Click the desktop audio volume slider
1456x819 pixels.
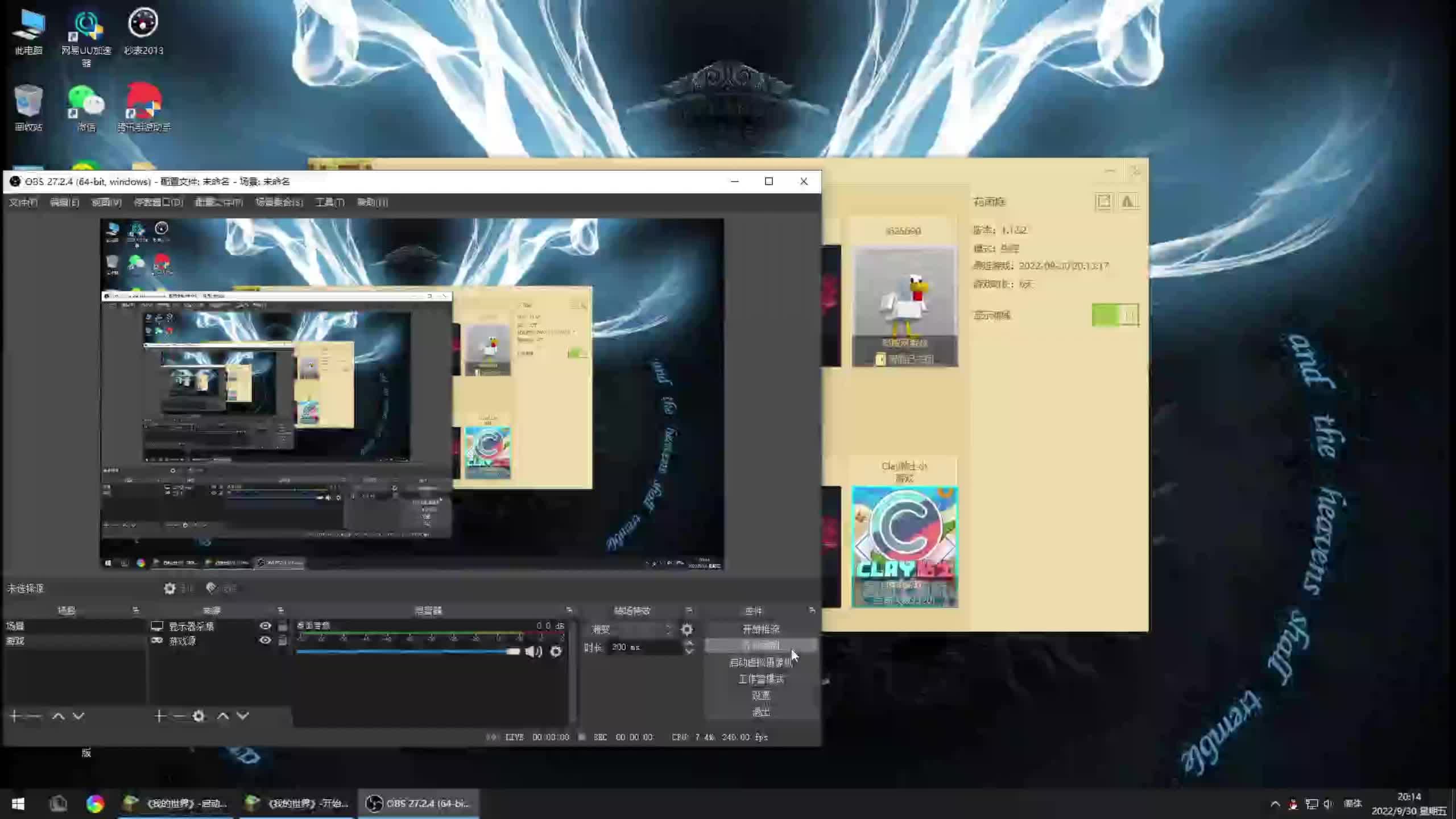click(407, 652)
